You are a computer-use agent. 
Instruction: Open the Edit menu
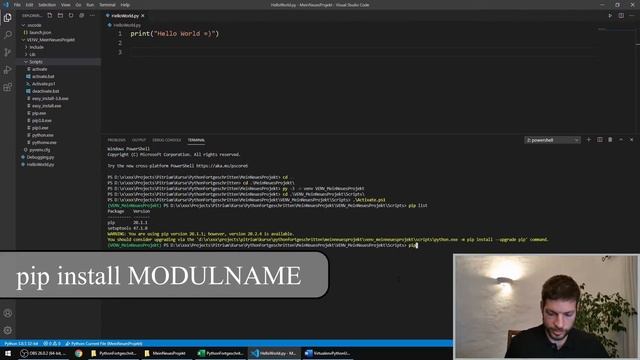29,5
